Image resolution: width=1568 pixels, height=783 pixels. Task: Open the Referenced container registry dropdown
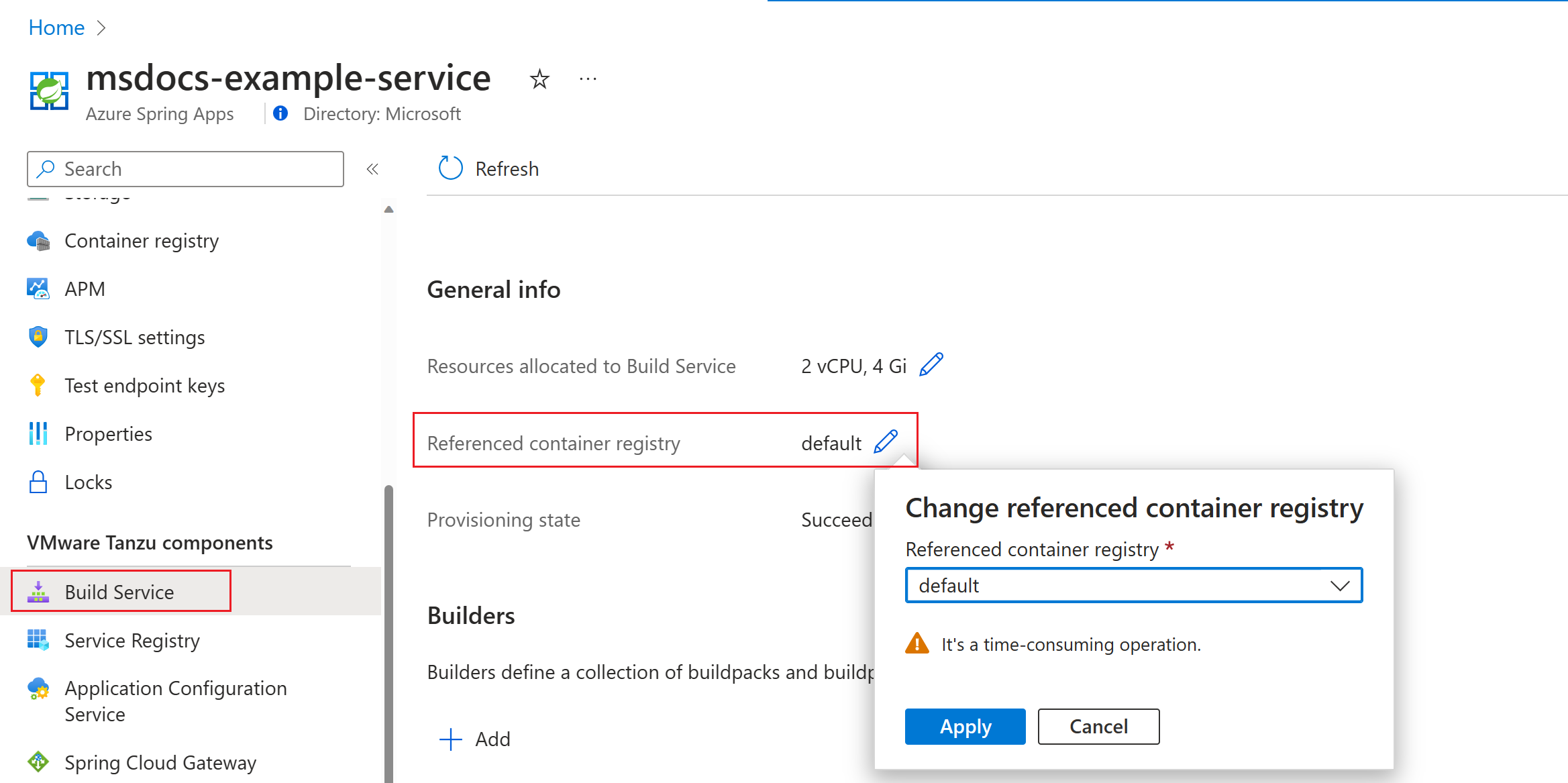(x=1133, y=586)
